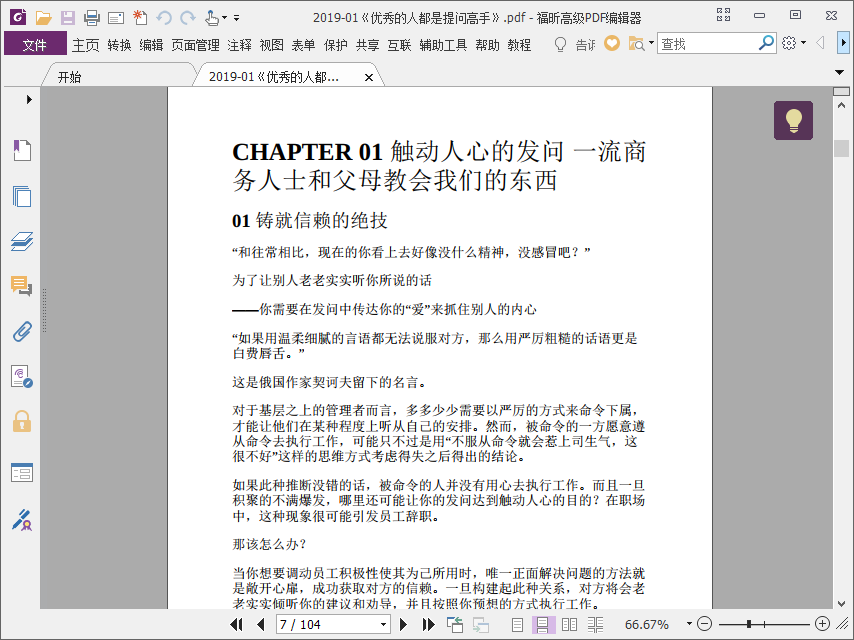This screenshot has width=854, height=640.
Task: Open the comments panel
Action: (x=22, y=285)
